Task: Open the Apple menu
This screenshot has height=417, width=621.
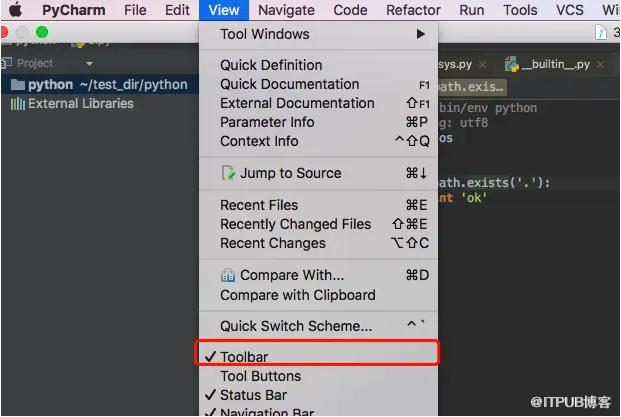Action: tap(15, 10)
